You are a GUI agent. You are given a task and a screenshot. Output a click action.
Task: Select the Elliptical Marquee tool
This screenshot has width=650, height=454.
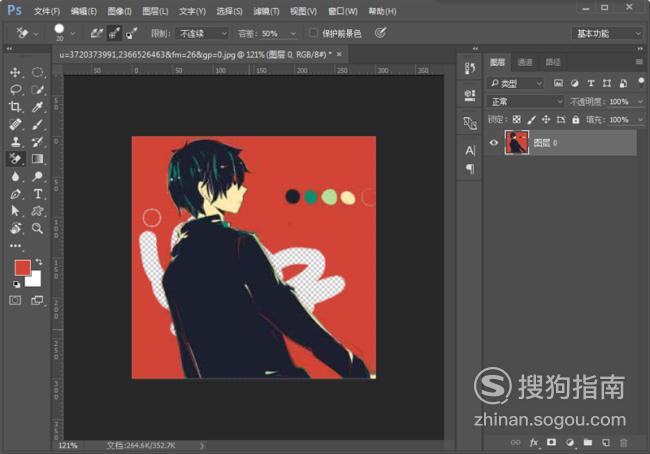click(37, 73)
